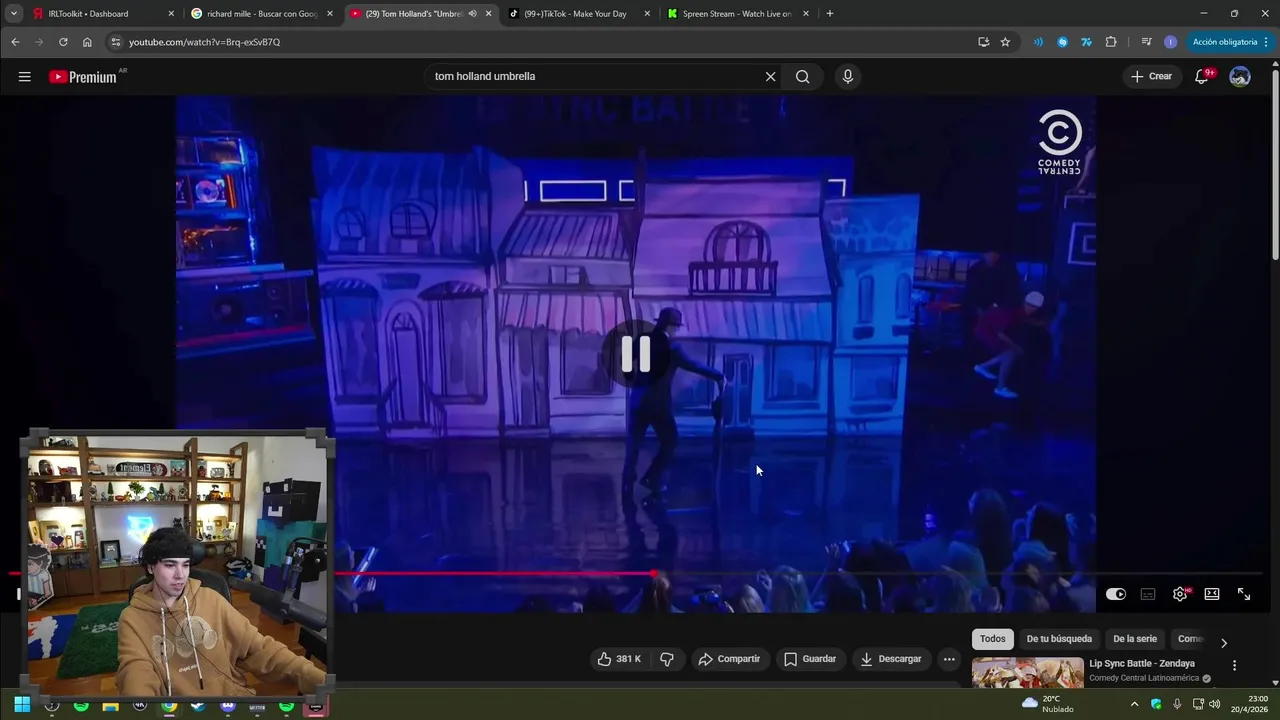The height and width of the screenshot is (720, 1280).
Task: View site information icon
Action: (x=116, y=42)
